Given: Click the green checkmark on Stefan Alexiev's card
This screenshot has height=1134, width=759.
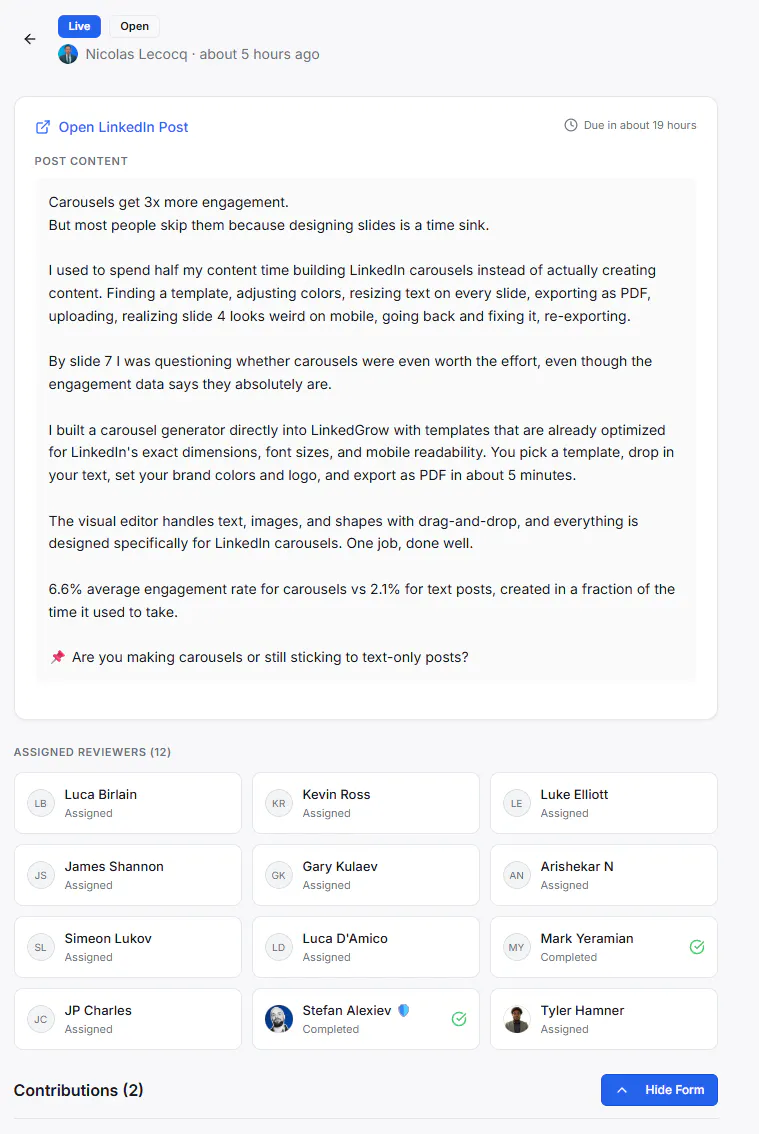Looking at the screenshot, I should coord(459,1019).
